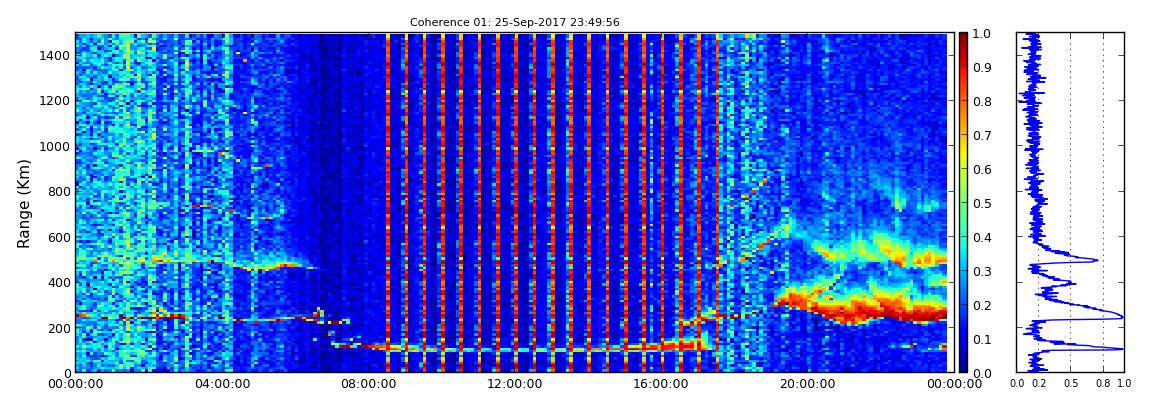Click the 200 range tick label
The width and height of the screenshot is (1150, 407).
[57, 327]
